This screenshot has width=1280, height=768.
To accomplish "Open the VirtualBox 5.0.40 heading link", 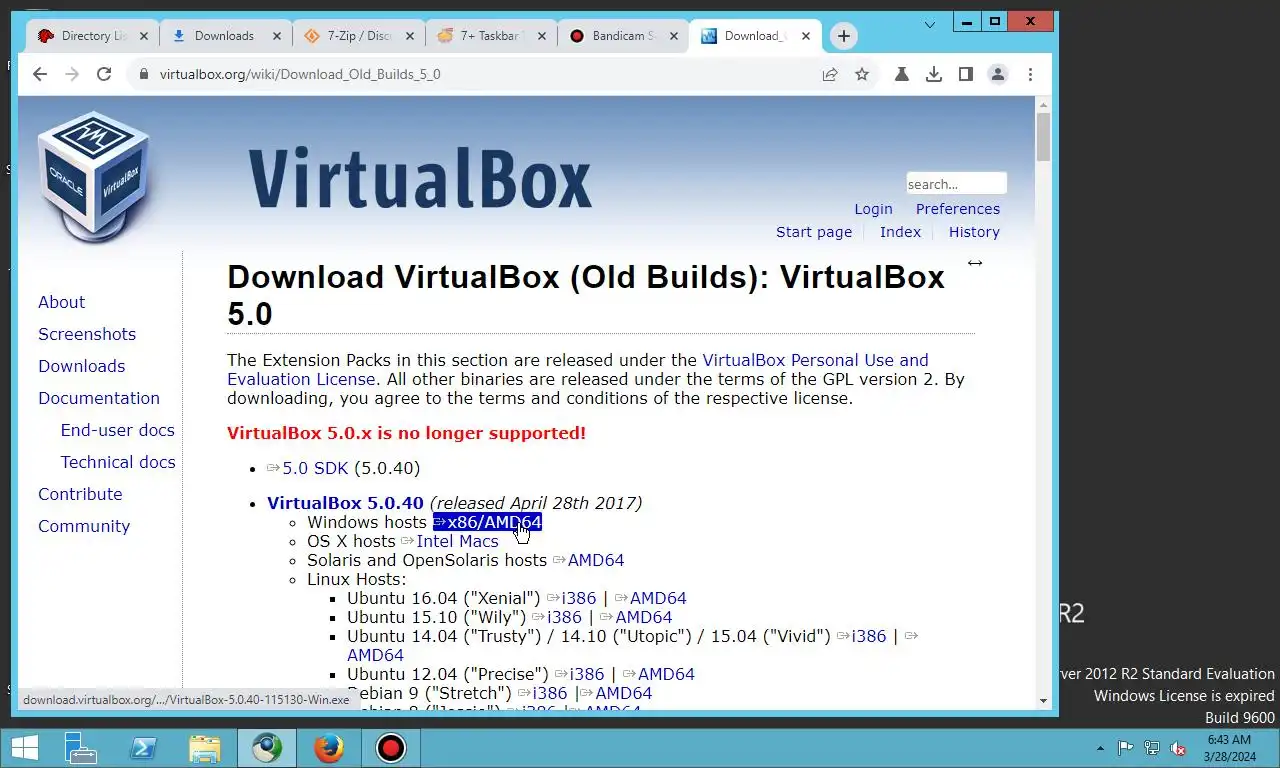I will point(345,503).
